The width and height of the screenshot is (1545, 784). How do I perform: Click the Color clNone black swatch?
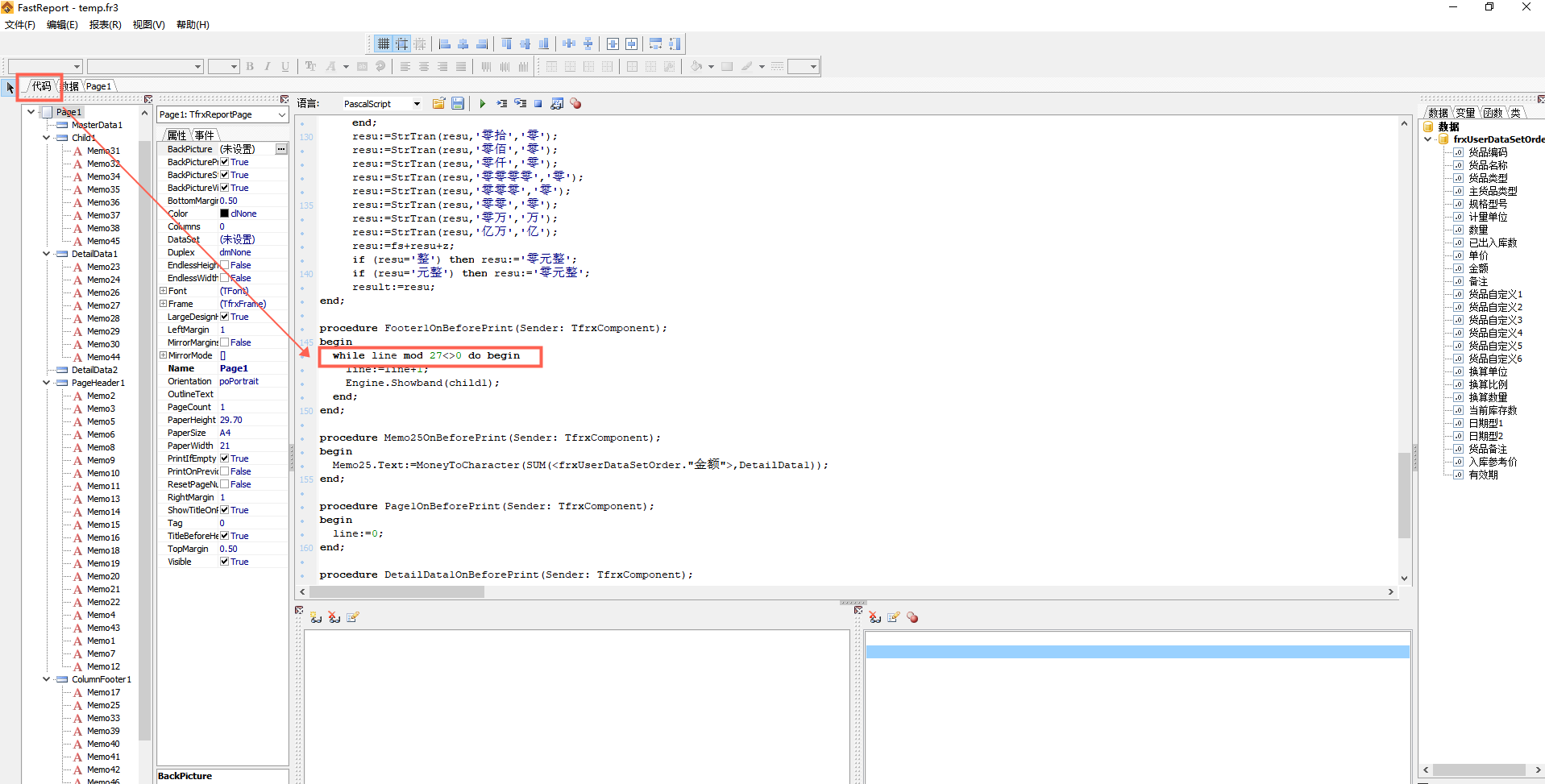[224, 214]
